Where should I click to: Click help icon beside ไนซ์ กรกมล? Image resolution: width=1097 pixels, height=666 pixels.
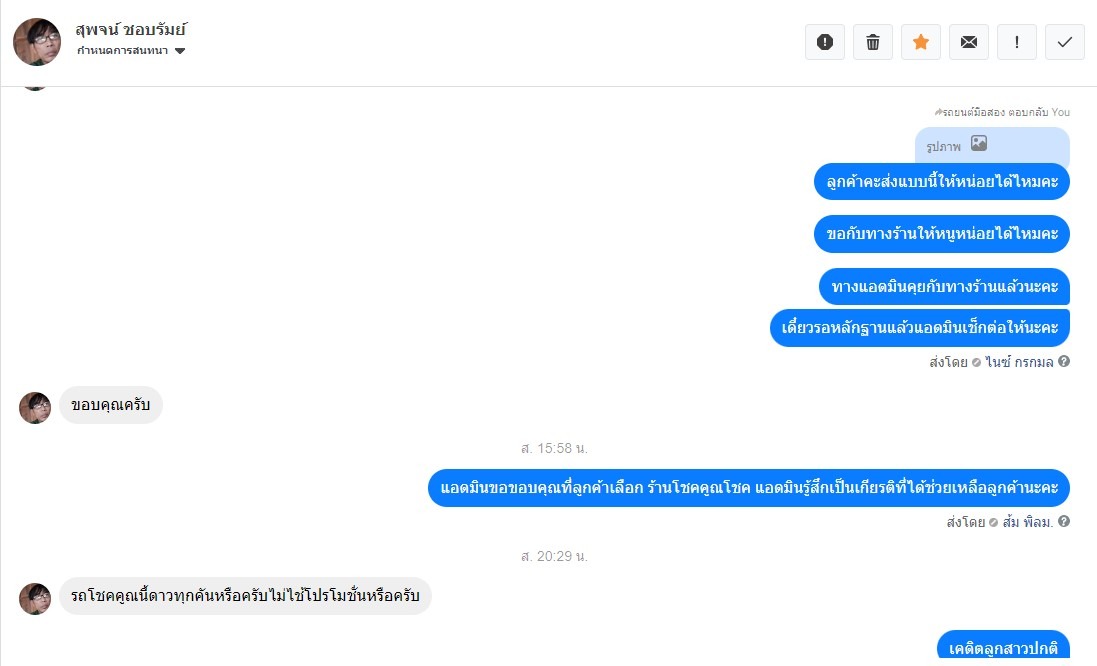click(x=1063, y=362)
